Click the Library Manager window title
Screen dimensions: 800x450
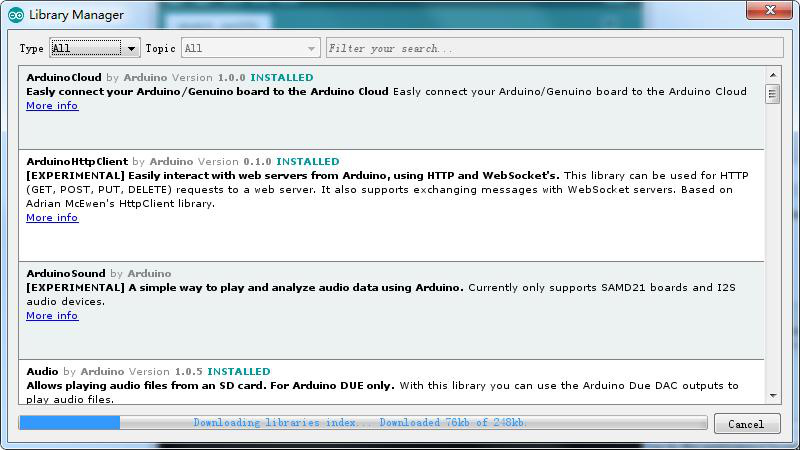point(76,15)
